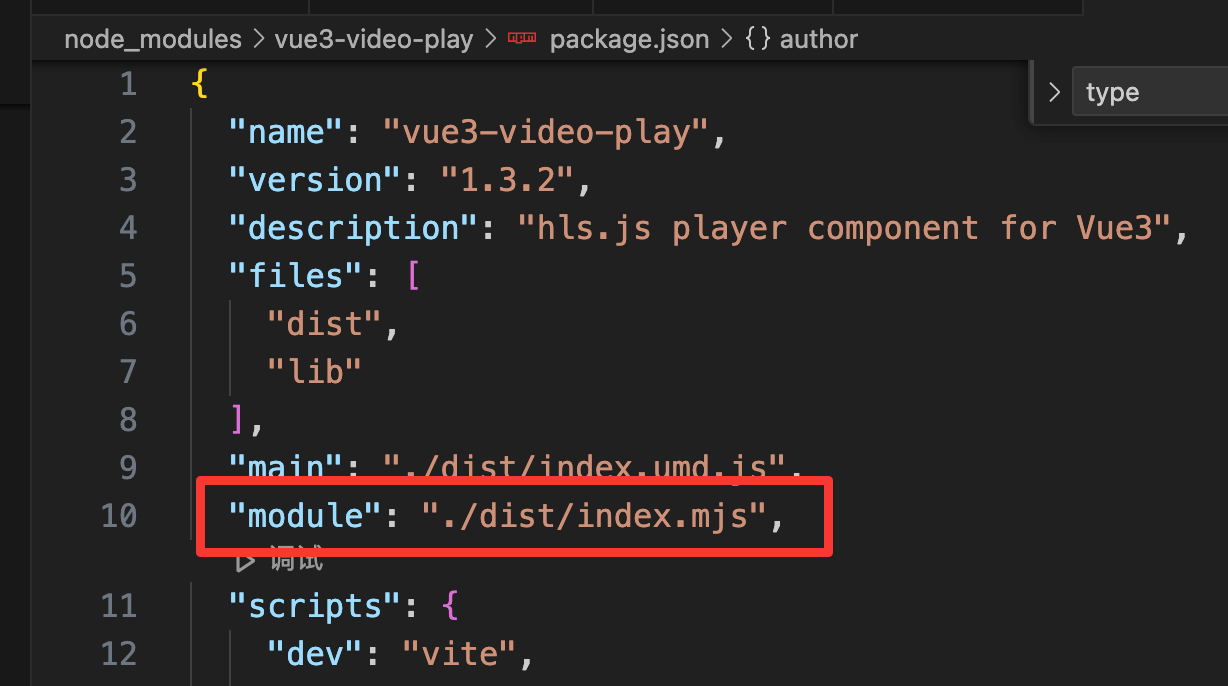Click line number 5 in gutter
1228x686 pixels.
coord(127,276)
